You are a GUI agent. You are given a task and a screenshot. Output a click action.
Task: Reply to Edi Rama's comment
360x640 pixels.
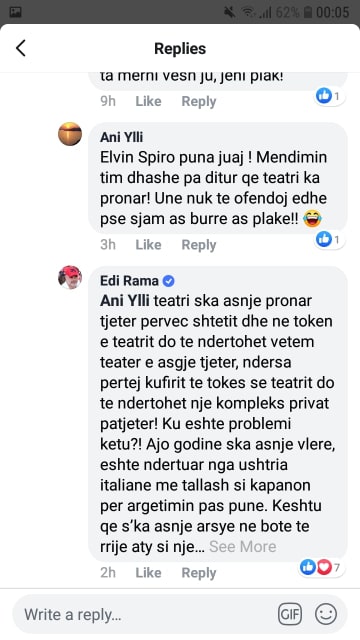(199, 573)
